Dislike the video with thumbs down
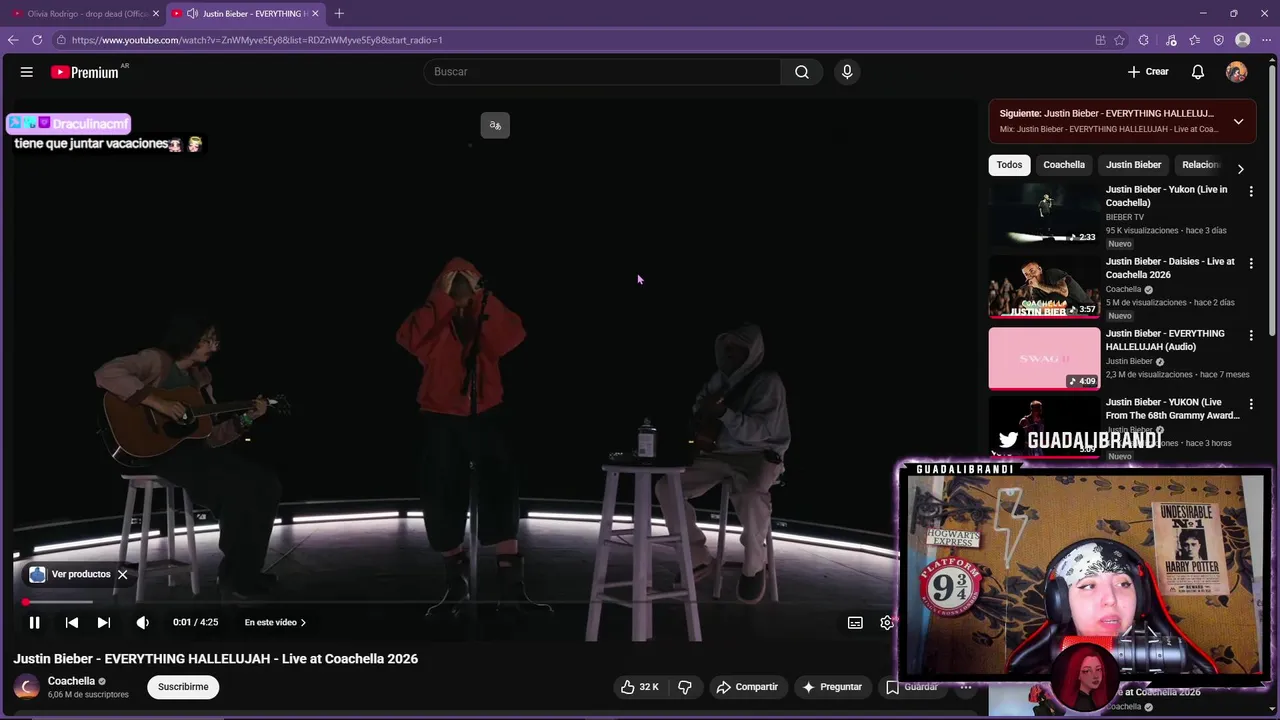 (685, 687)
